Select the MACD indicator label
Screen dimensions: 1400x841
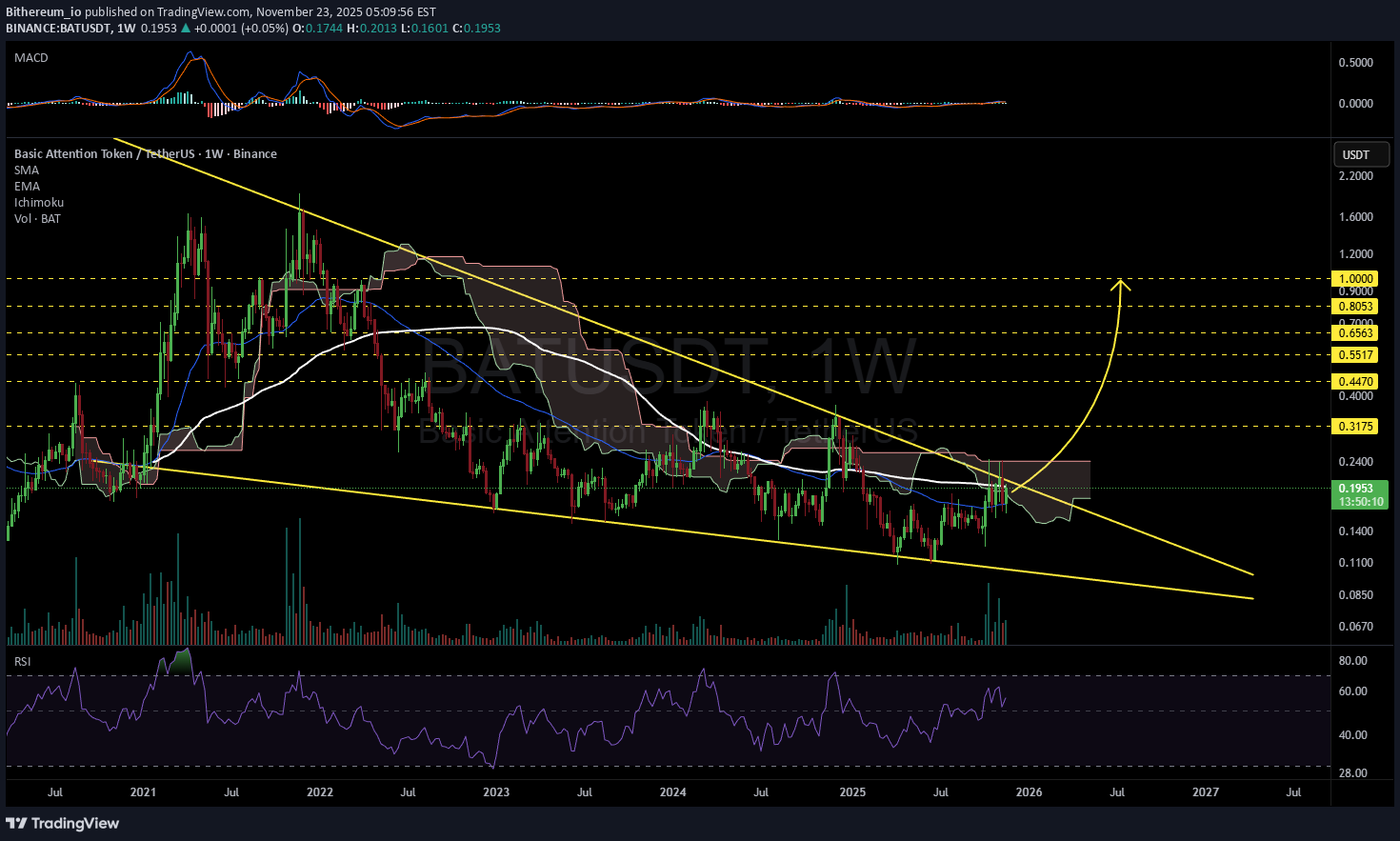pyautogui.click(x=31, y=58)
